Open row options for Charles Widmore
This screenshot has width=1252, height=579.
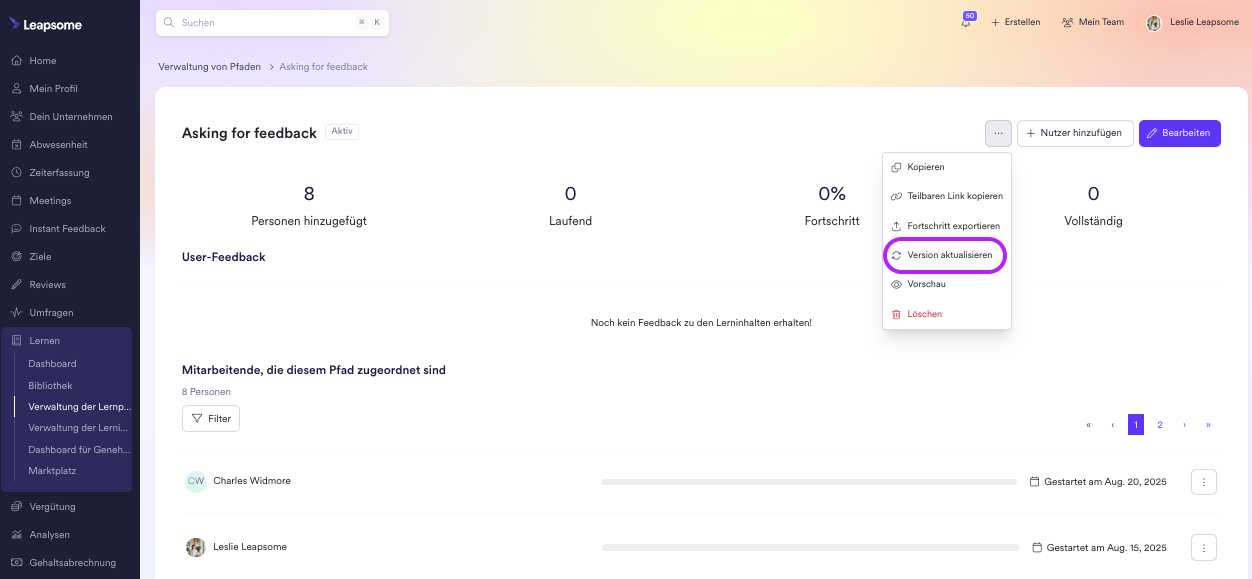(1203, 482)
